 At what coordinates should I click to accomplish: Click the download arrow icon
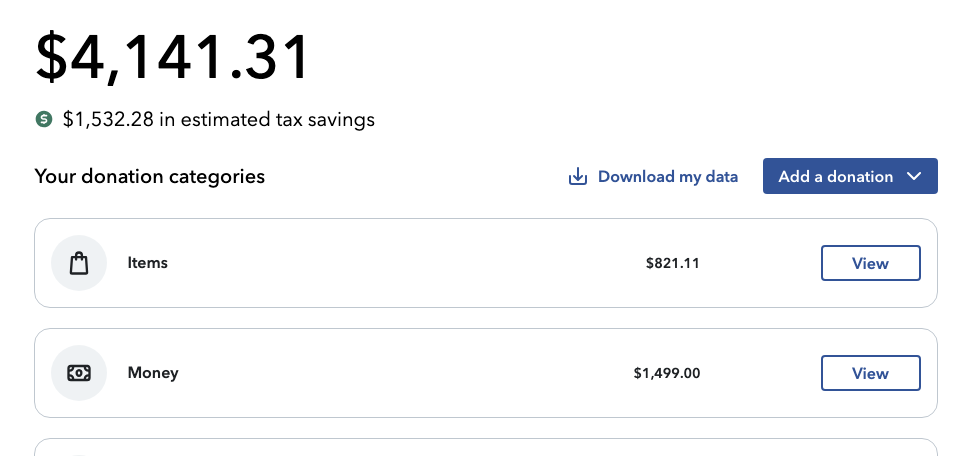[577, 177]
